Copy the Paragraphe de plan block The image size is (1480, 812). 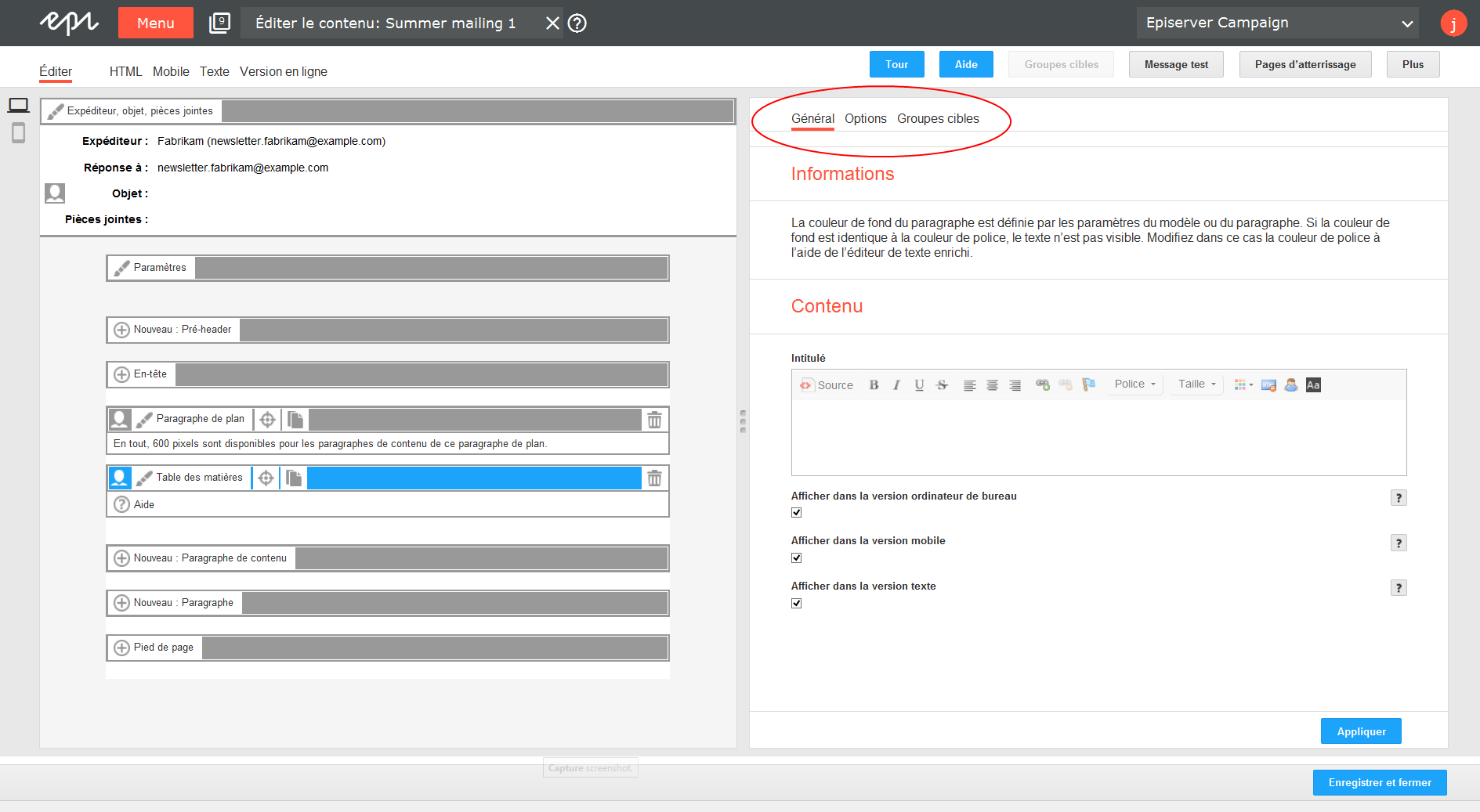tap(295, 420)
